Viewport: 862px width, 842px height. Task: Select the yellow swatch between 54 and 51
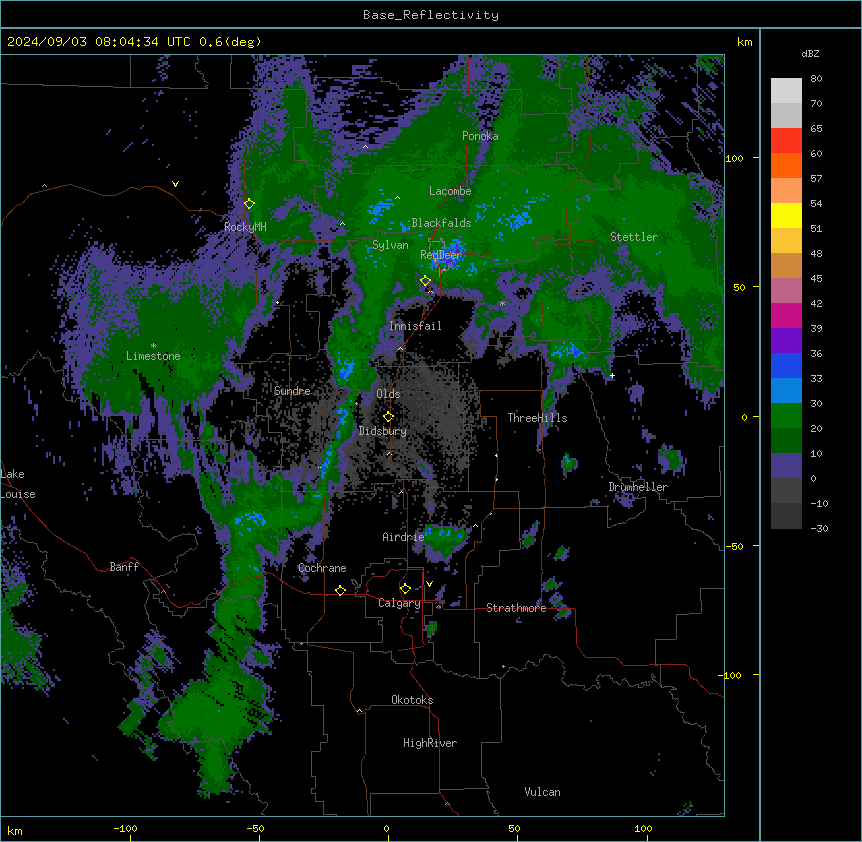(786, 215)
